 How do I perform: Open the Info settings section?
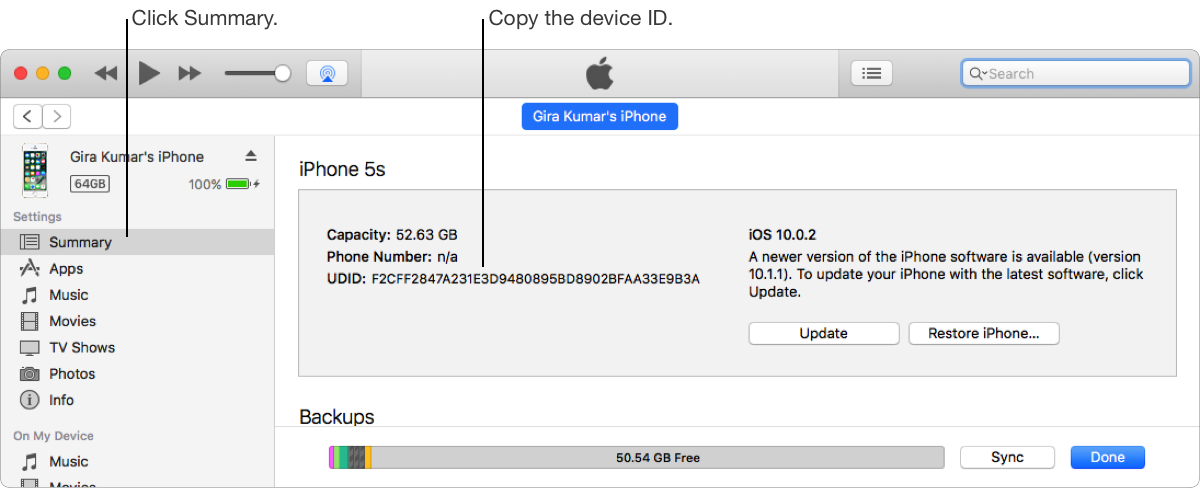click(61, 399)
